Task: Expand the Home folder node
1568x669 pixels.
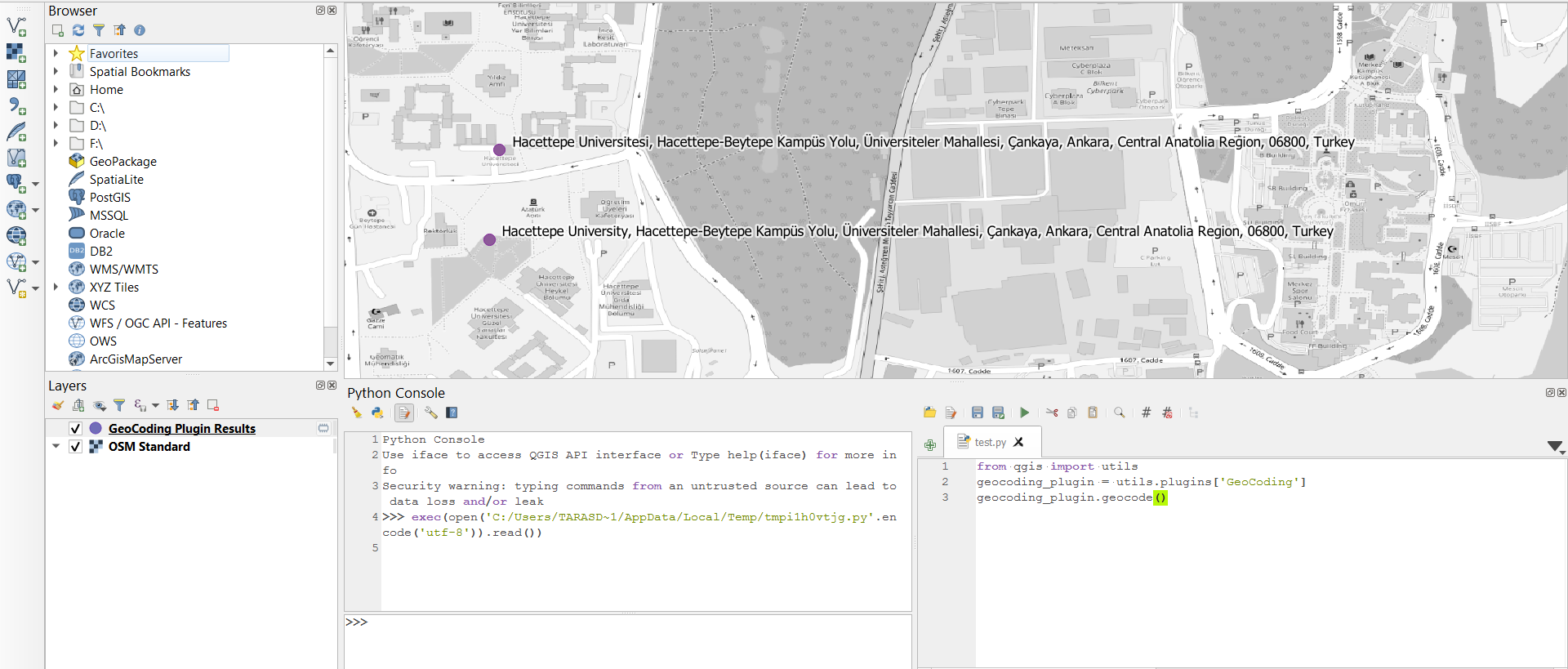Action: 56,89
